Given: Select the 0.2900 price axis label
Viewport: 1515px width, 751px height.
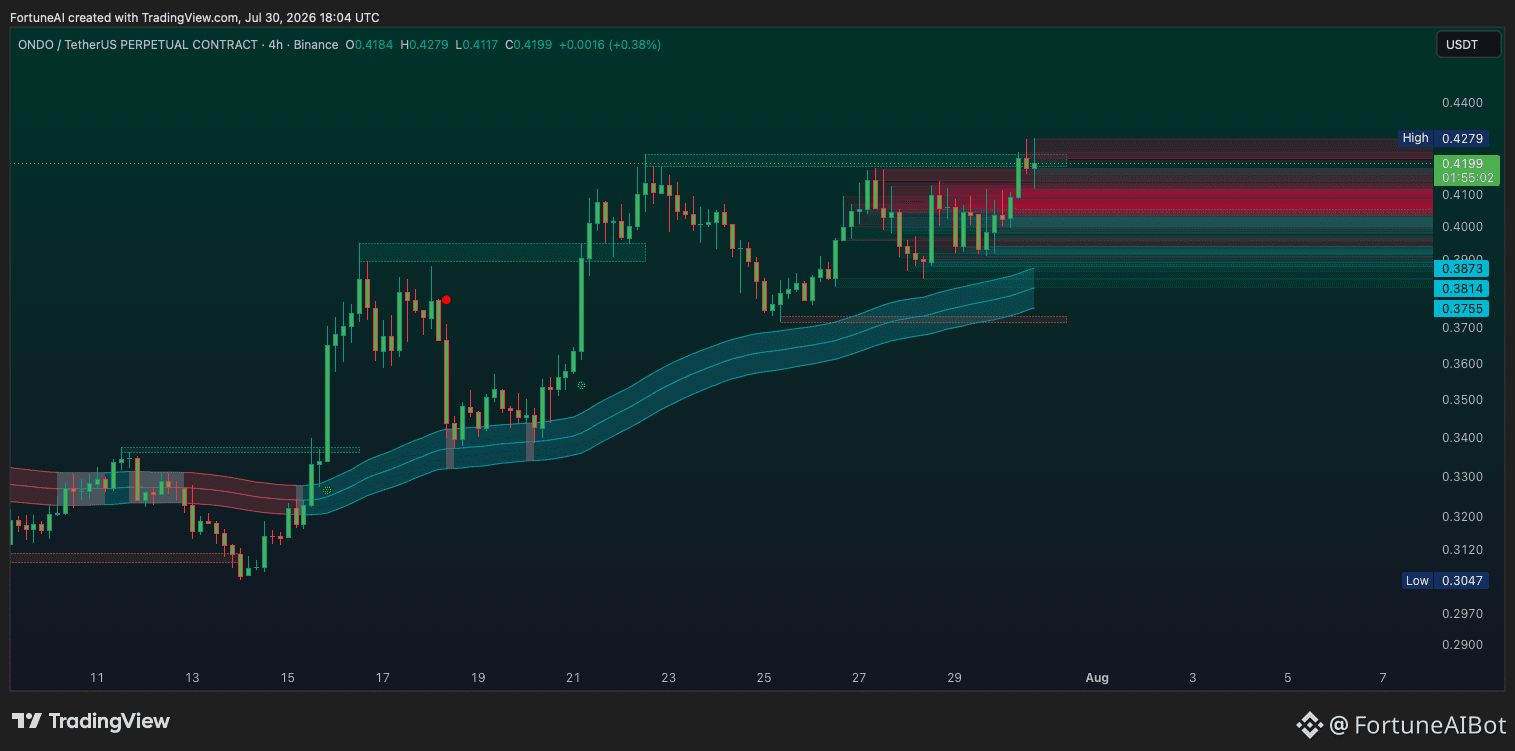Looking at the screenshot, I should point(1462,644).
